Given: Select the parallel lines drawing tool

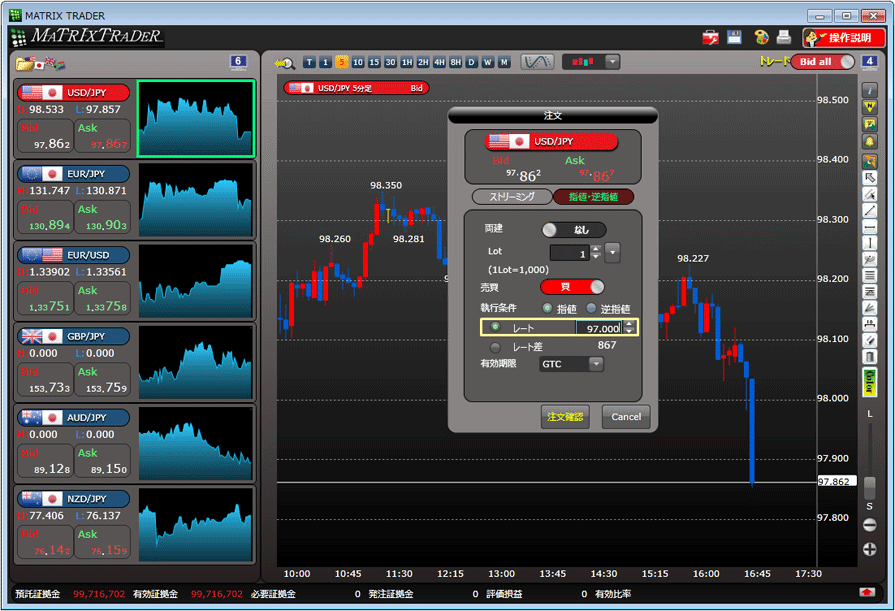Looking at the screenshot, I should pos(869,276).
